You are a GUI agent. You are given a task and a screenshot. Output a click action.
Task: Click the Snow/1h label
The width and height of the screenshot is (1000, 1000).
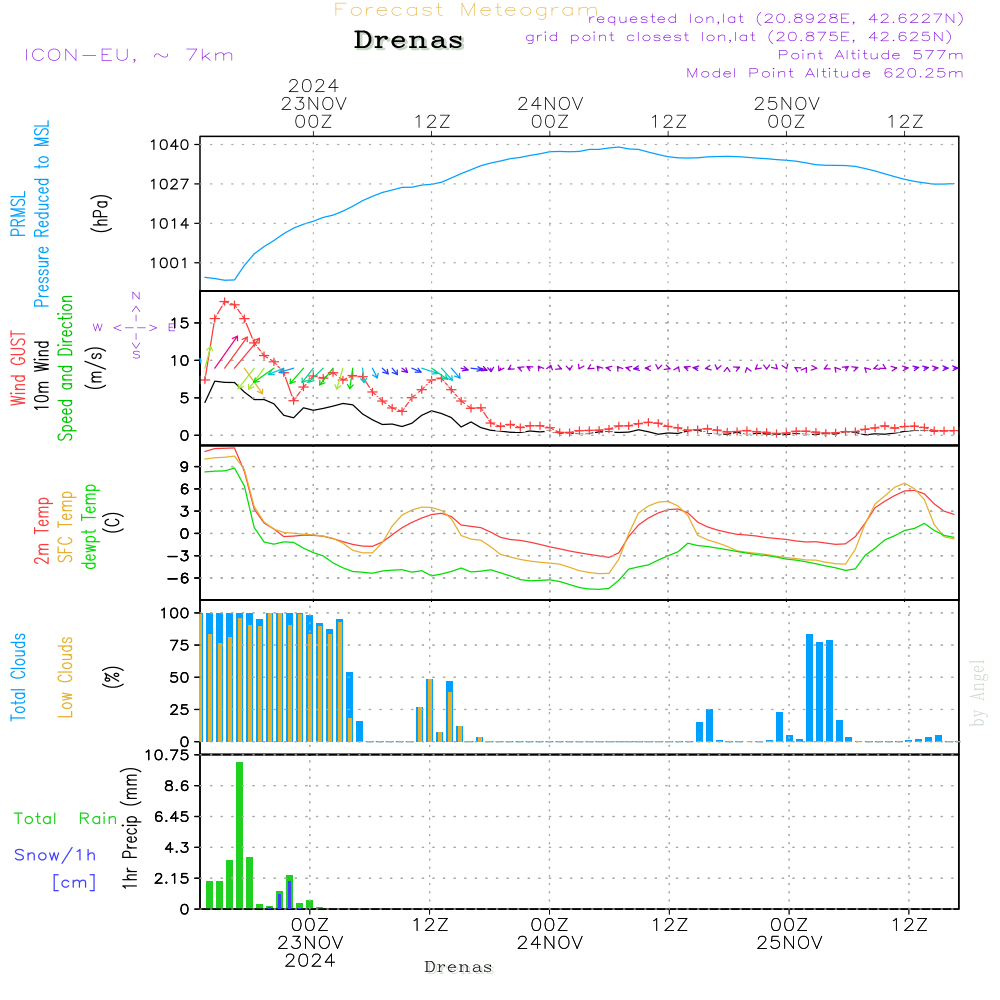55,855
